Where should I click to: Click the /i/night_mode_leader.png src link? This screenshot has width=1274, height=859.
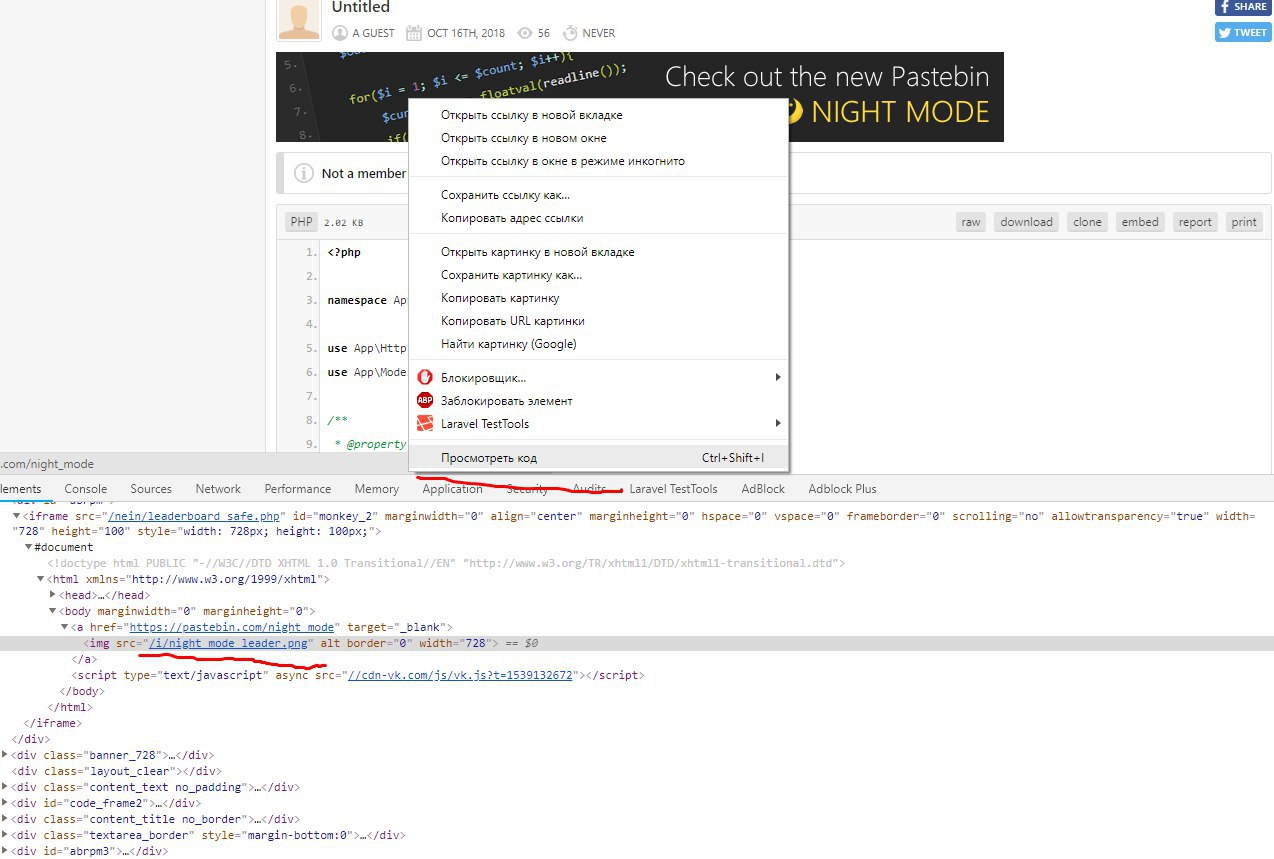coord(229,643)
